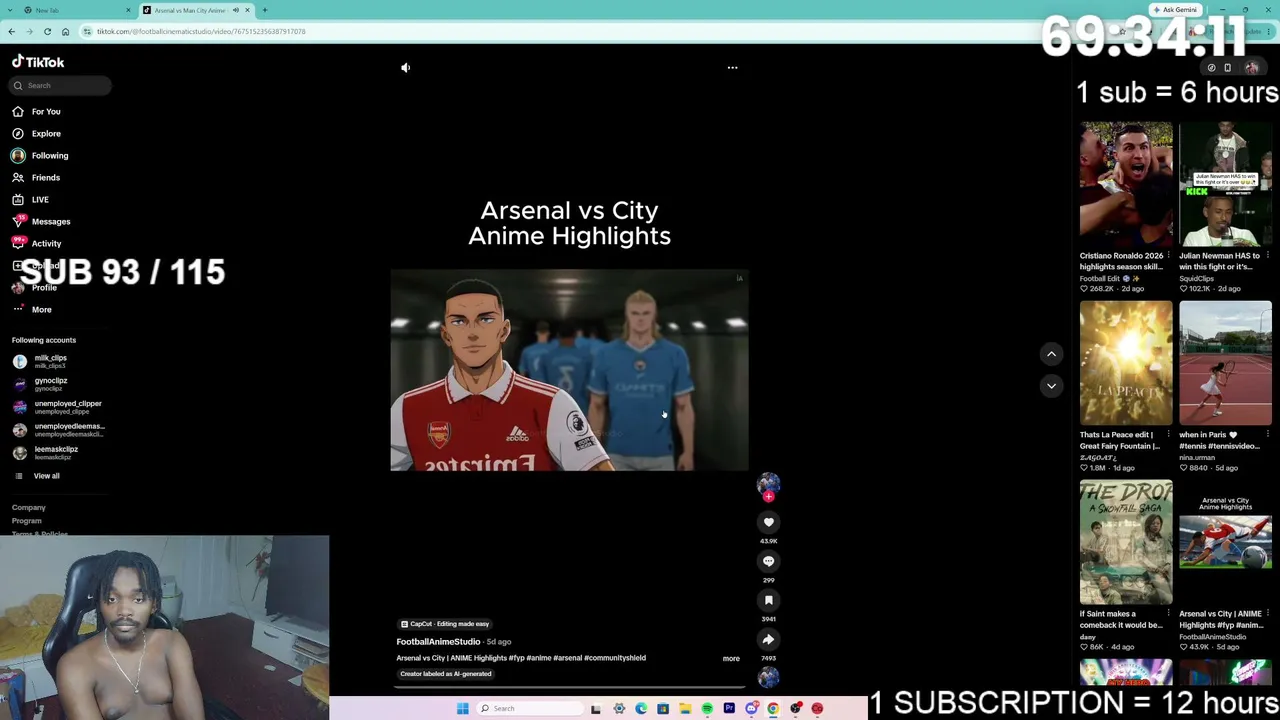Go to the next video
Image resolution: width=1280 pixels, height=720 pixels.
pos(1051,386)
